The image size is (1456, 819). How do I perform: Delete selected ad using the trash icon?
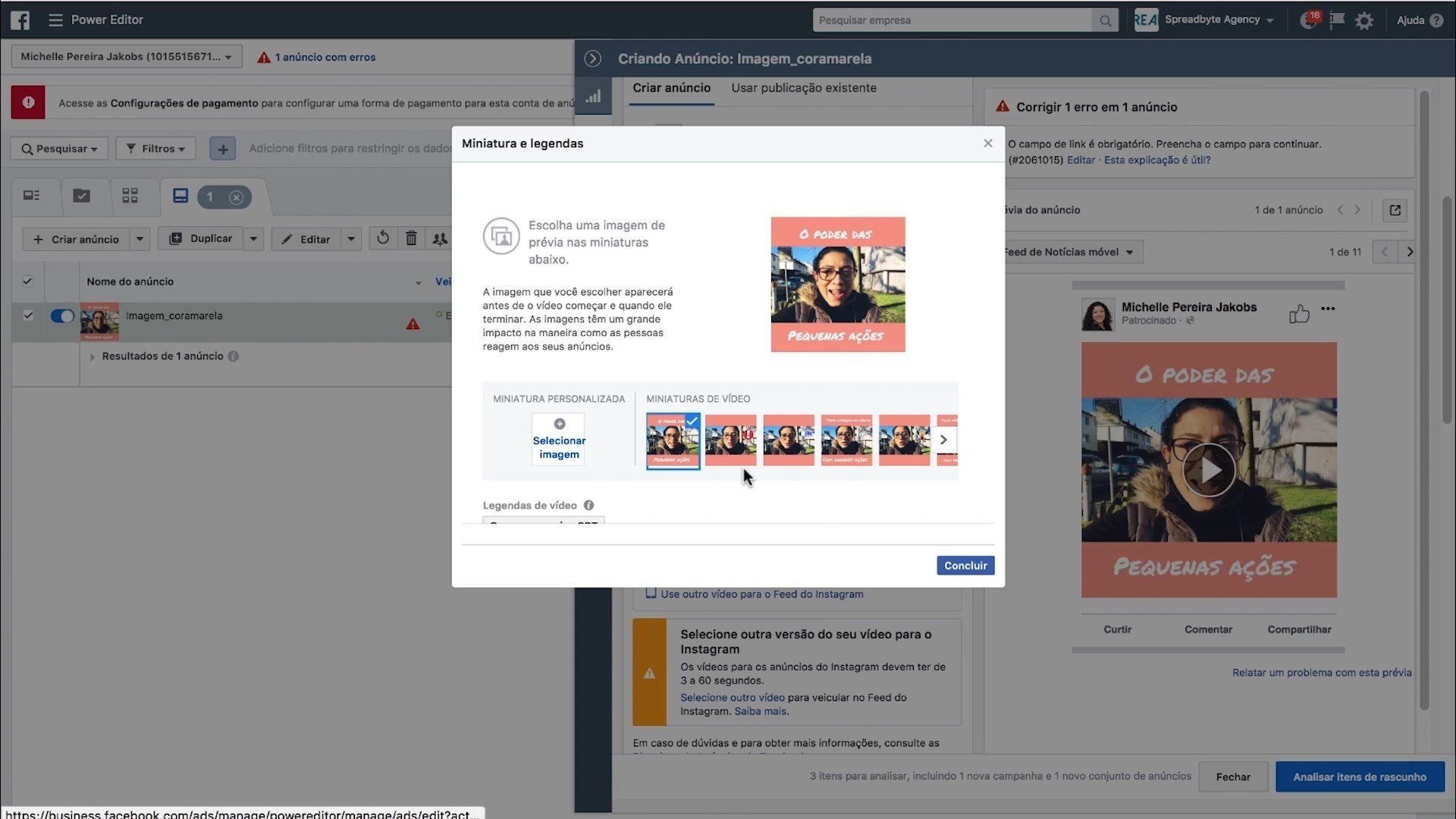pyautogui.click(x=411, y=238)
